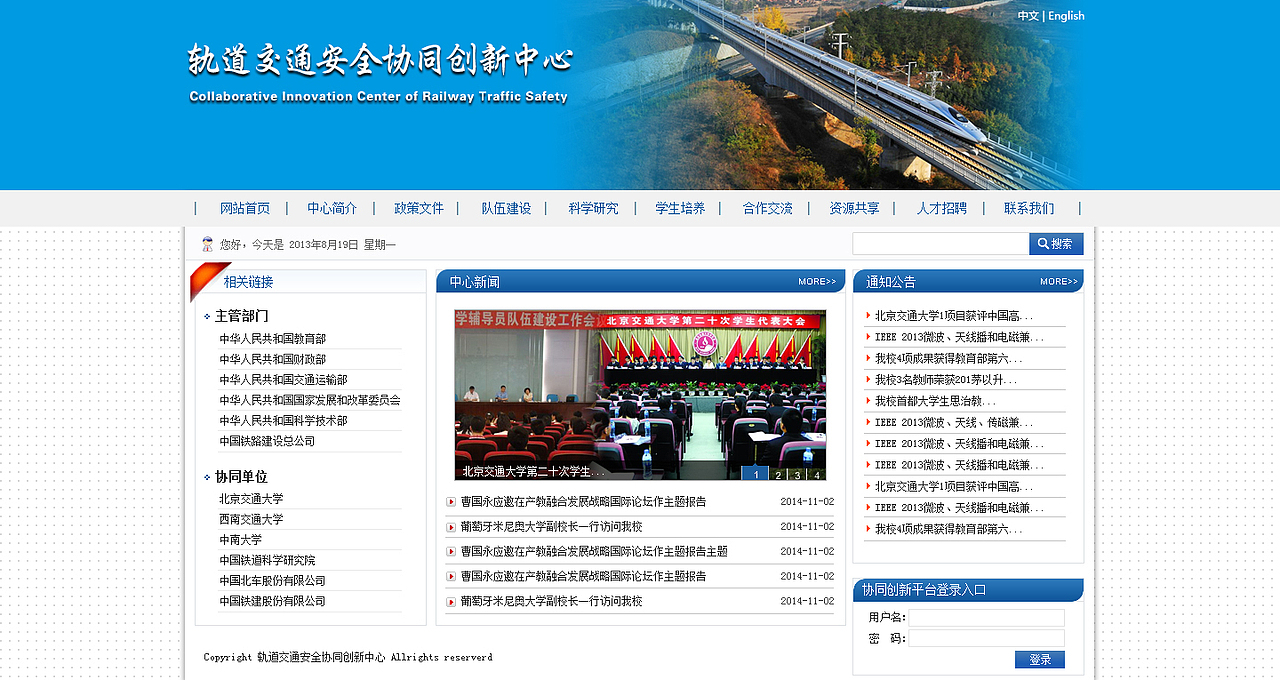
Task: Open link 中国铁路建设总公司
Action: point(267,441)
